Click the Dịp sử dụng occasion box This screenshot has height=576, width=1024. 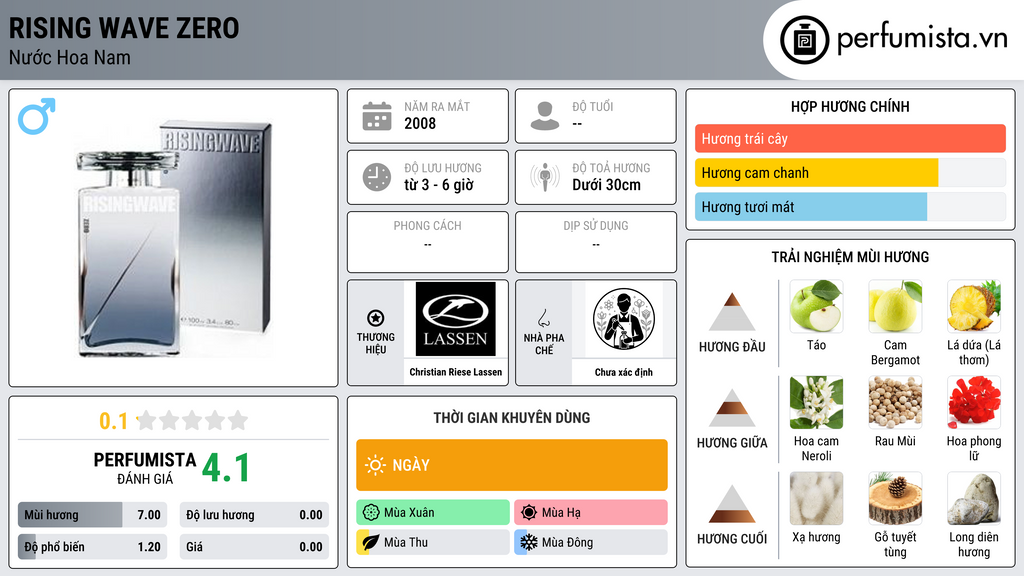pyautogui.click(x=596, y=242)
